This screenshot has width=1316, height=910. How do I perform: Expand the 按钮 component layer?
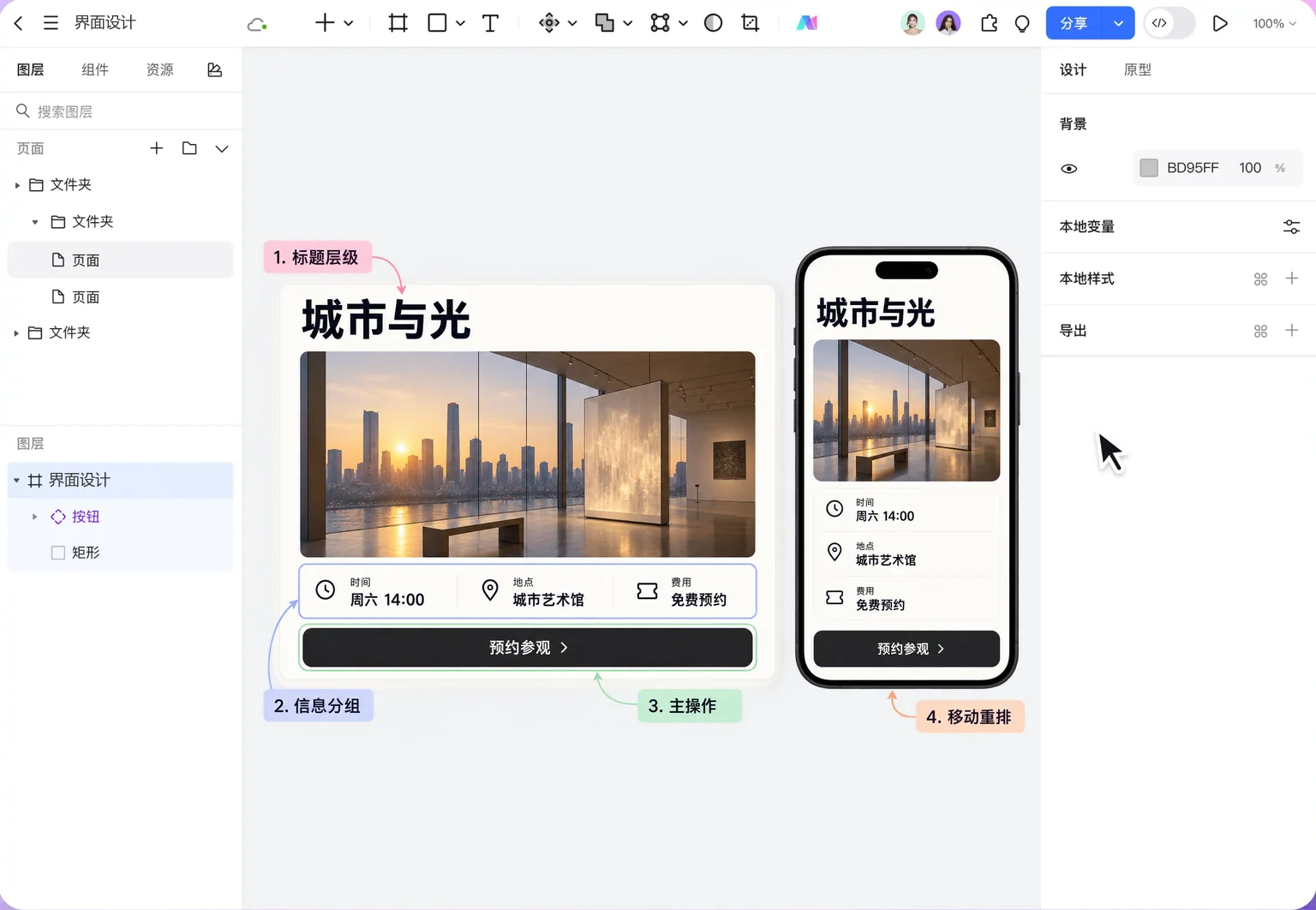click(34, 517)
